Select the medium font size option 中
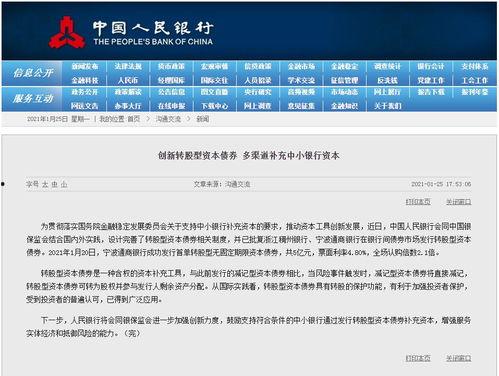This screenshot has height=376, width=499. 55,184
